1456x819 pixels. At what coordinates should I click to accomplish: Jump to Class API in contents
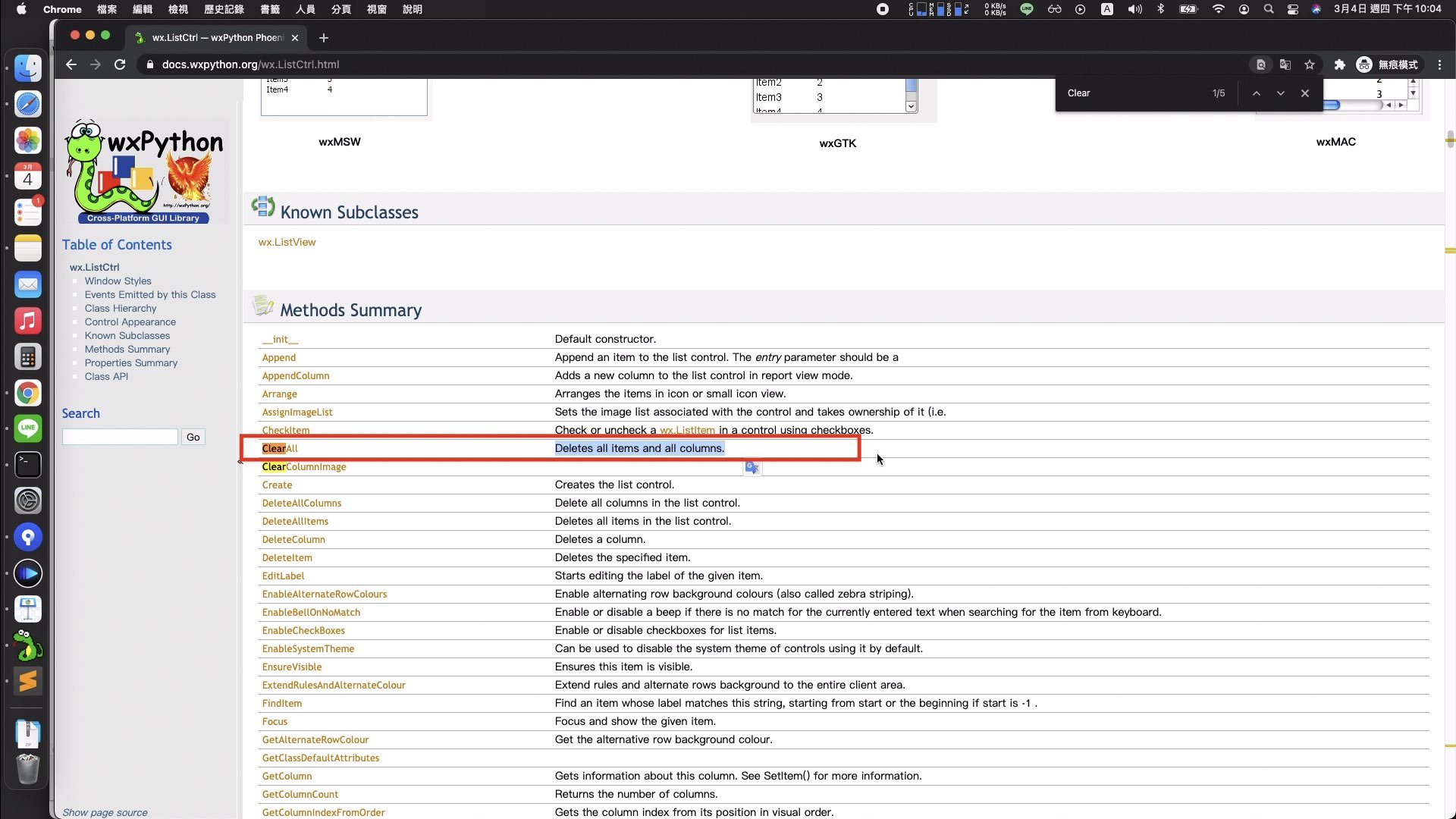tap(106, 376)
